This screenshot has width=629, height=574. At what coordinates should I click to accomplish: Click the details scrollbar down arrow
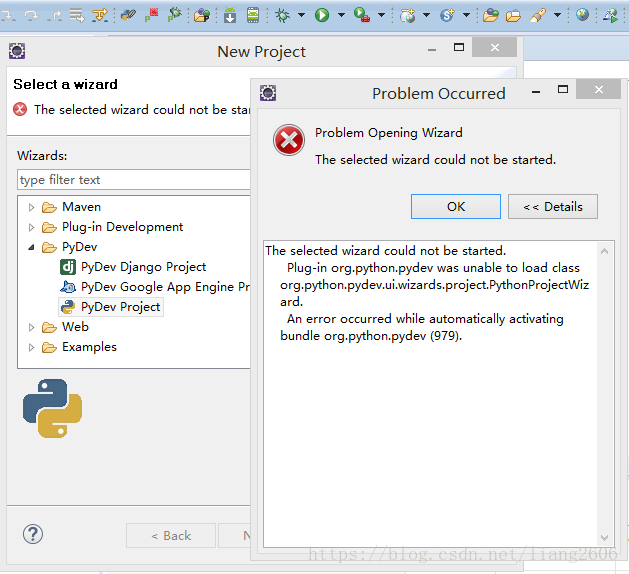605,537
